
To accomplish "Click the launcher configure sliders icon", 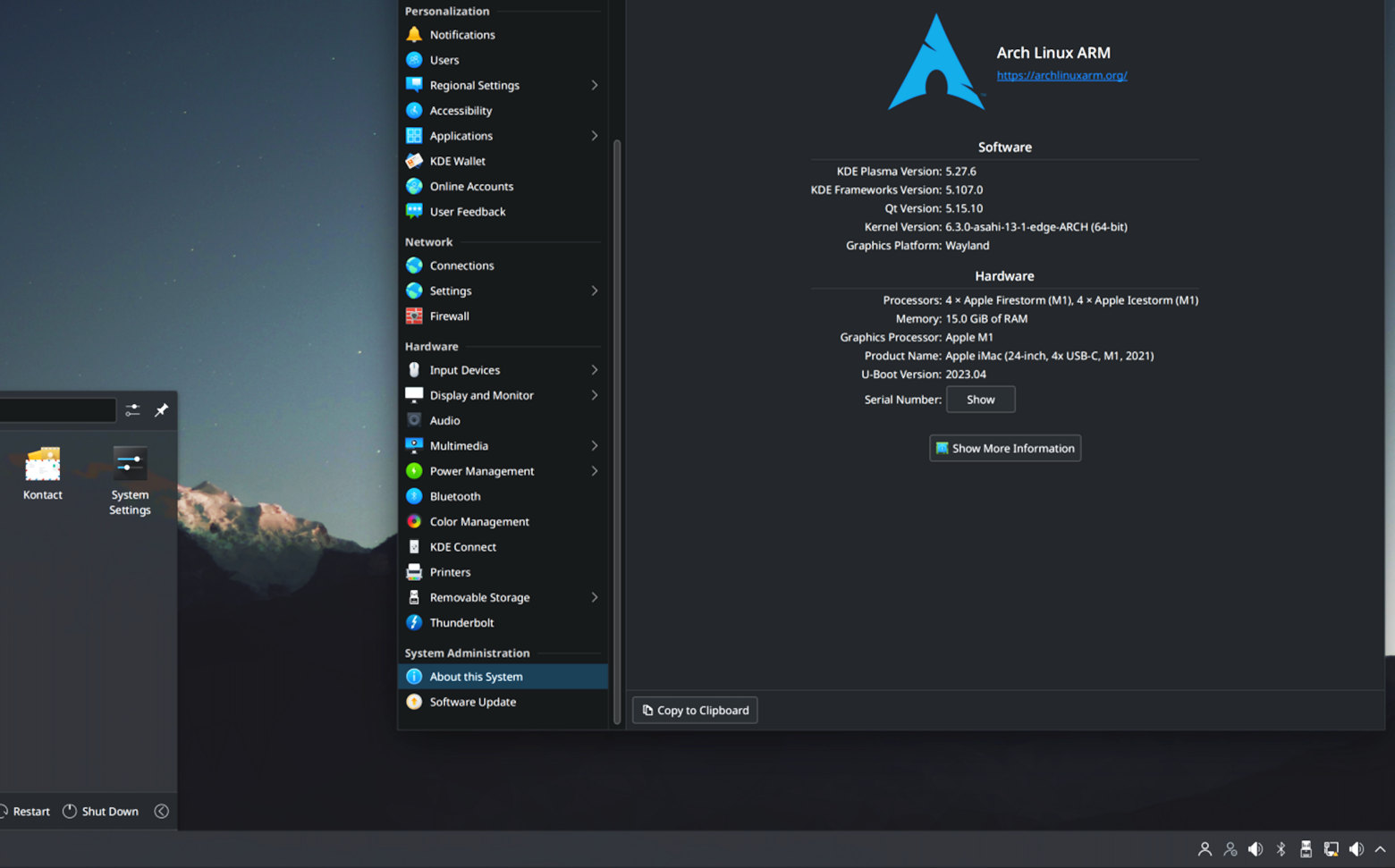I will click(132, 410).
